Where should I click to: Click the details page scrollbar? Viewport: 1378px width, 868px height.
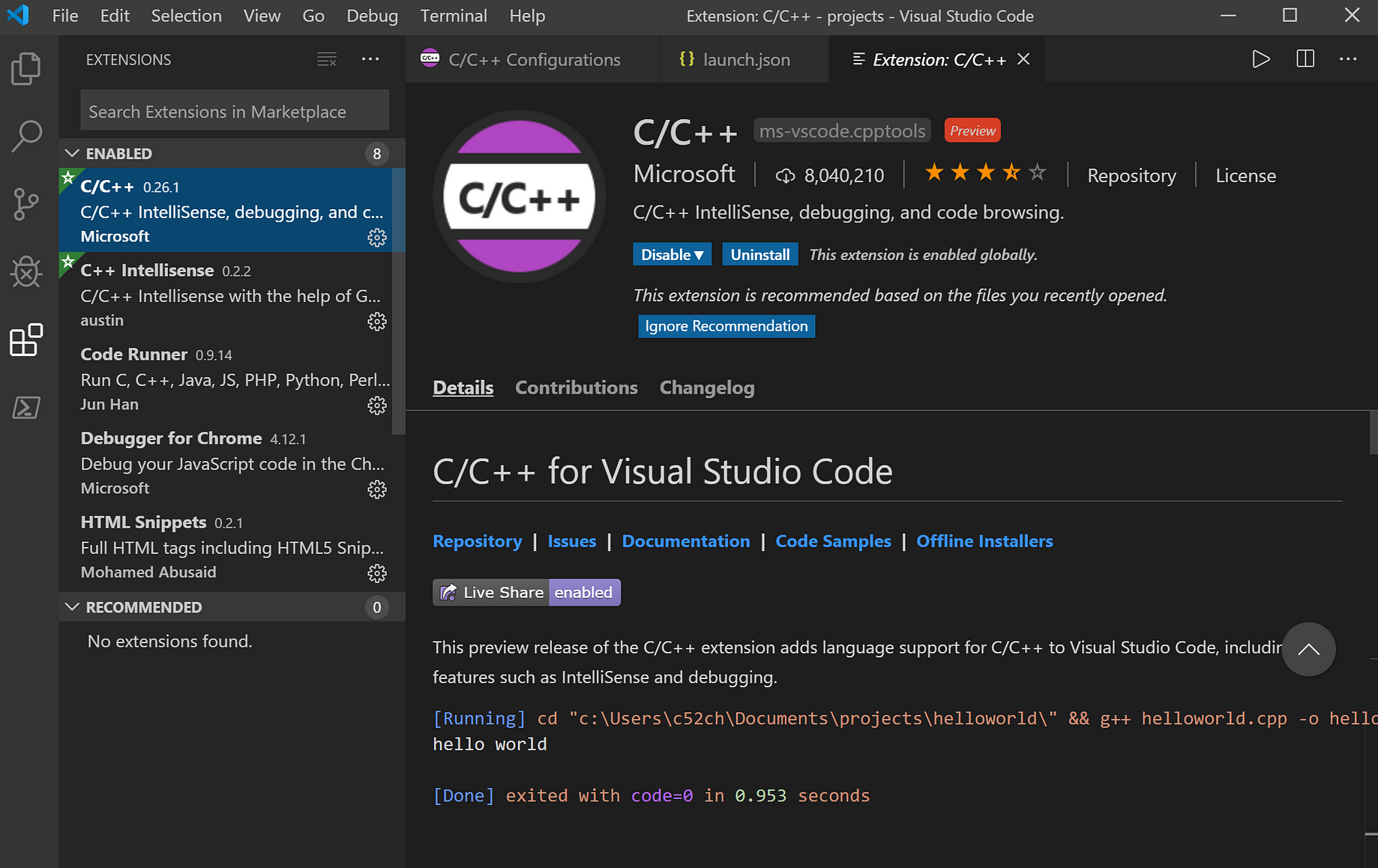pyautogui.click(x=1373, y=432)
